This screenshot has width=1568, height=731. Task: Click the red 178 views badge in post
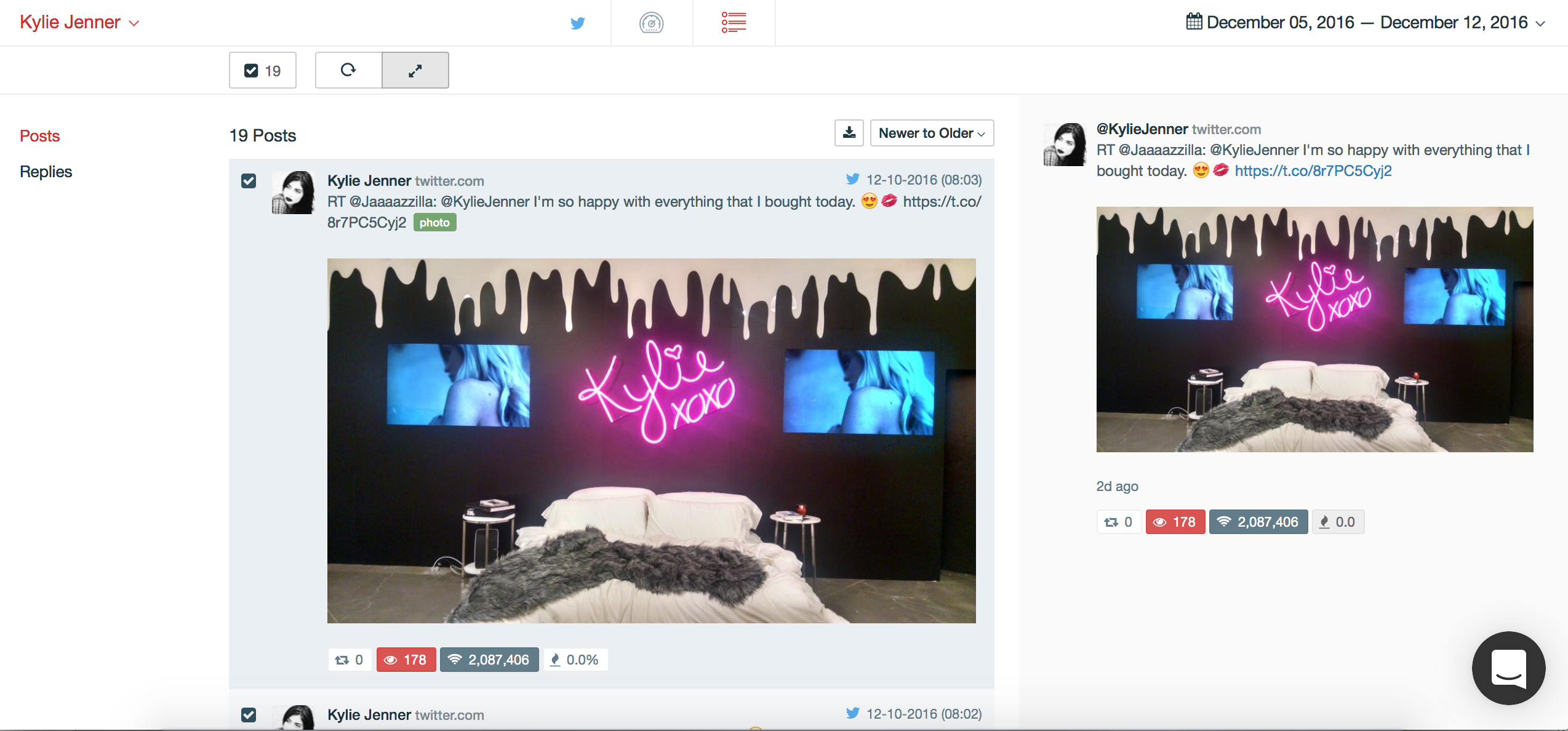(x=406, y=660)
